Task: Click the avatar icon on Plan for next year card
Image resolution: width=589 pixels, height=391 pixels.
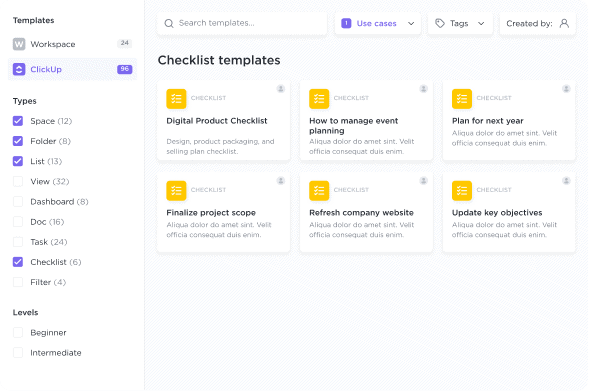Action: tap(566, 89)
